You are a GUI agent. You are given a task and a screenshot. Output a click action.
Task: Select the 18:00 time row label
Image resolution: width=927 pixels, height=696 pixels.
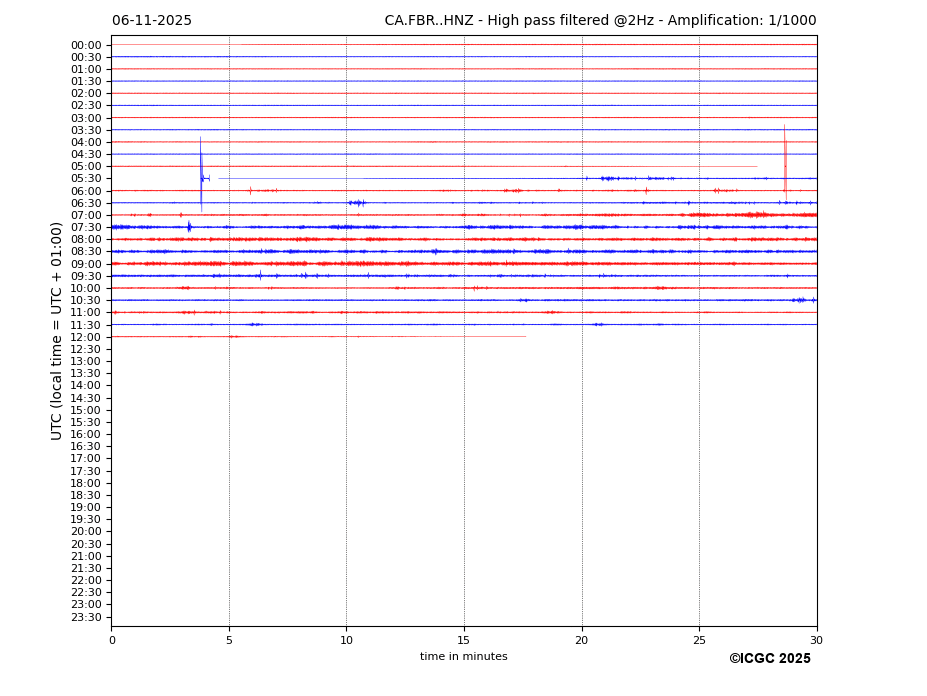[85, 483]
